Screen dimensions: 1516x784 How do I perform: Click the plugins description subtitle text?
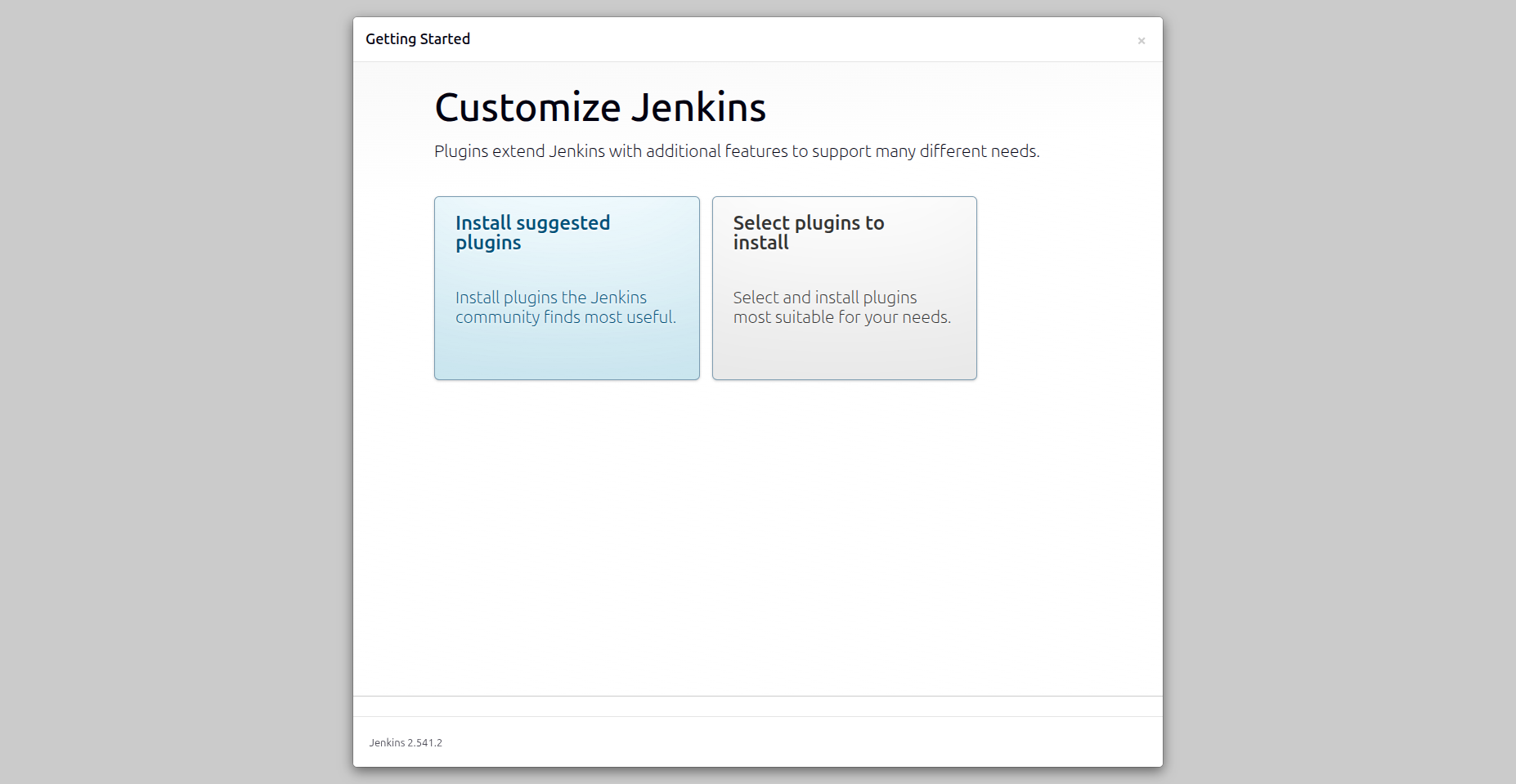click(737, 151)
